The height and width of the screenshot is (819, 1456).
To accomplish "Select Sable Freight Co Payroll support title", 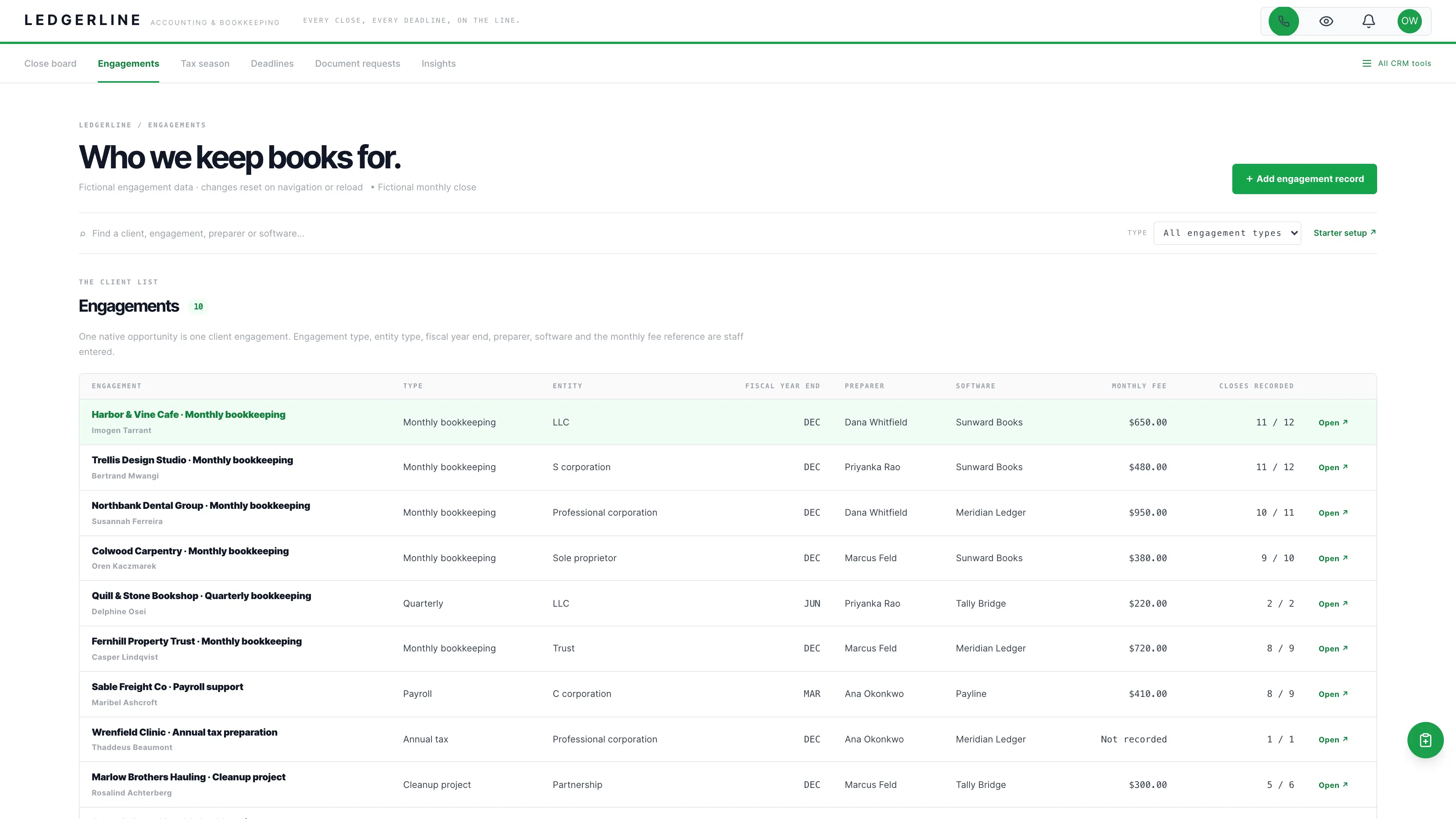I will click(167, 687).
